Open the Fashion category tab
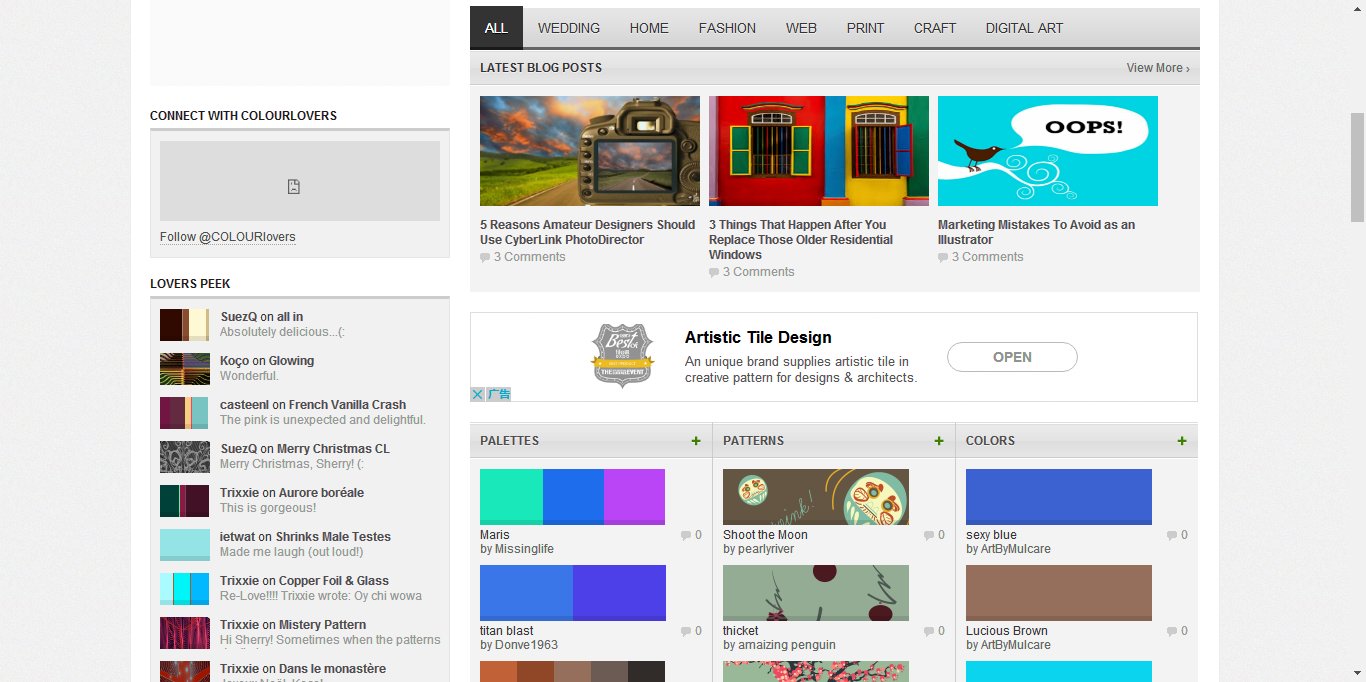Image resolution: width=1366 pixels, height=682 pixels. 727,28
